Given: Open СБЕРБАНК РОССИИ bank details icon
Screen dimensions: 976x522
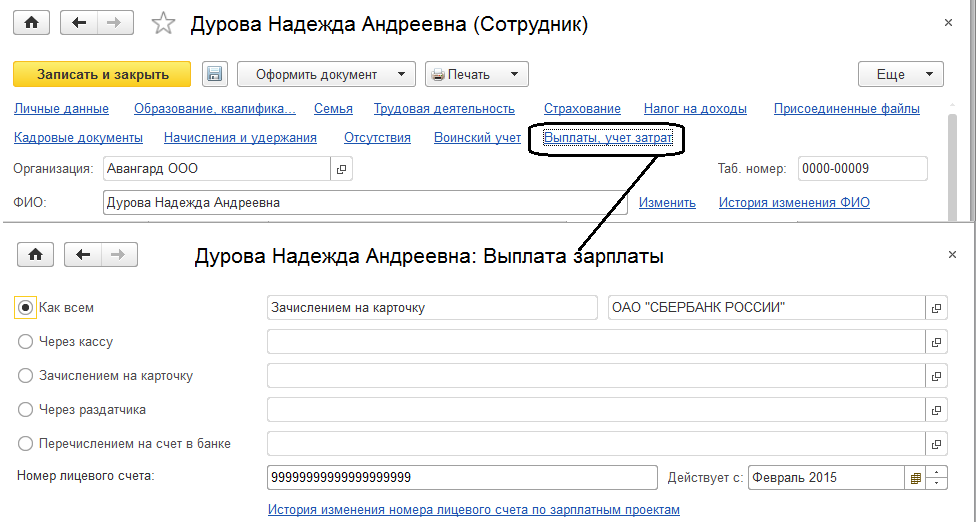Looking at the screenshot, I should click(x=936, y=308).
